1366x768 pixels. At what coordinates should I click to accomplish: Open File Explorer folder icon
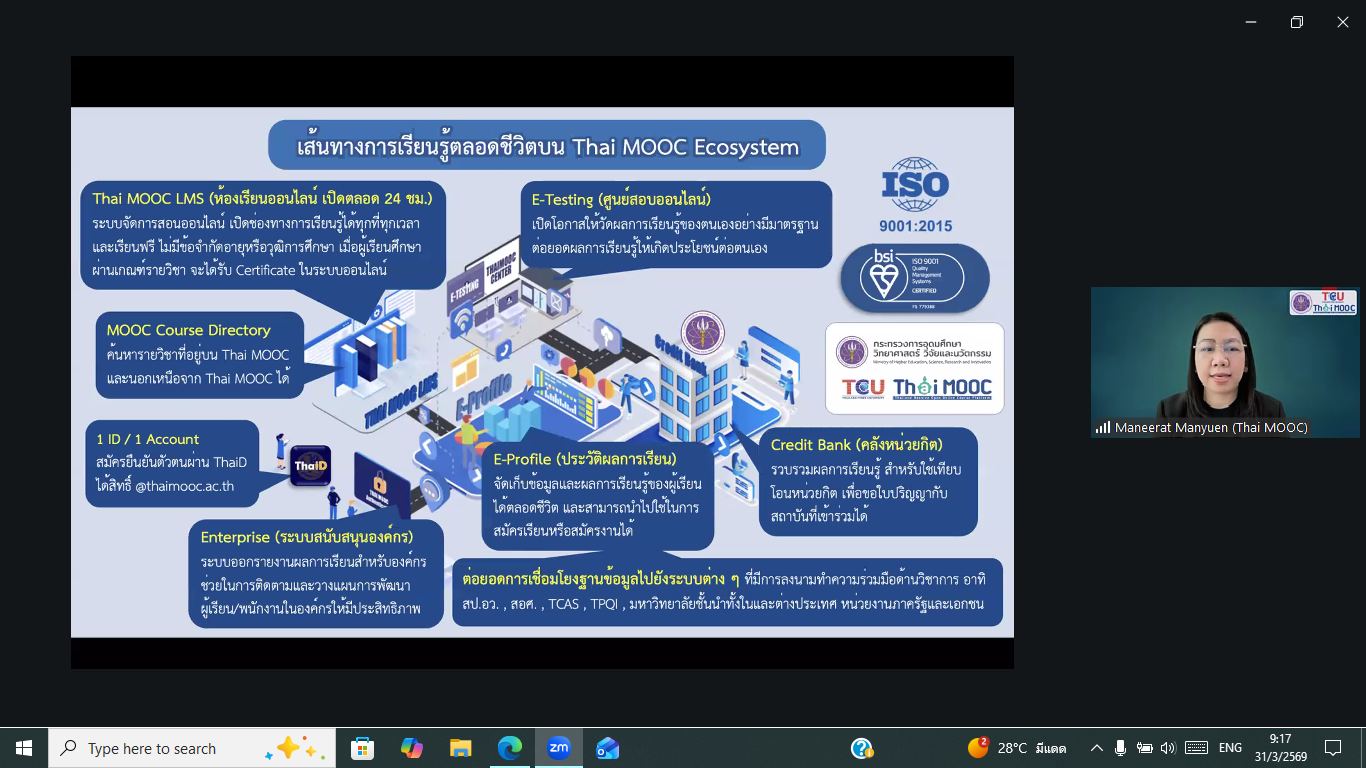click(x=460, y=748)
